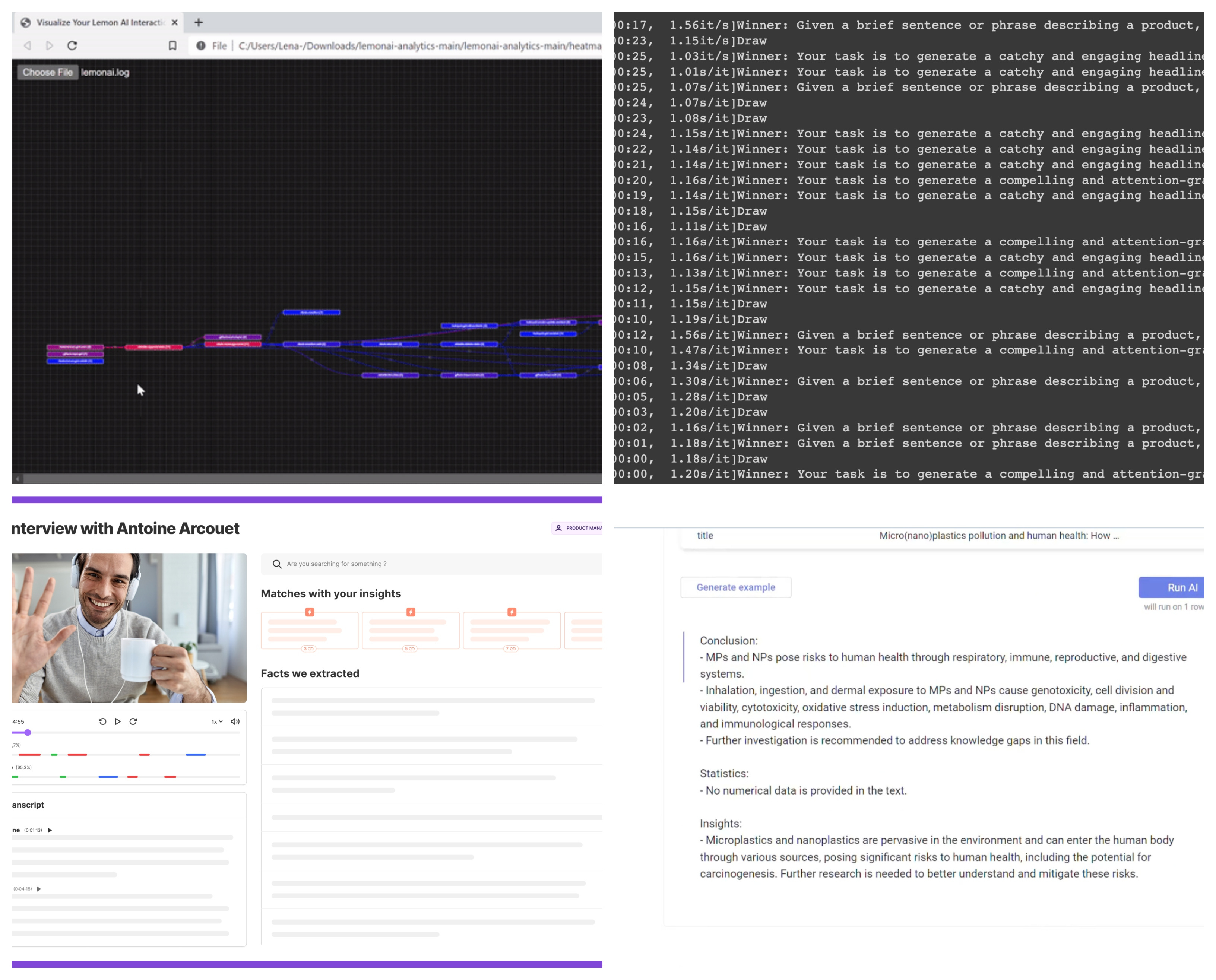Open a new browser tab
The image size is (1216, 980).
click(x=198, y=23)
